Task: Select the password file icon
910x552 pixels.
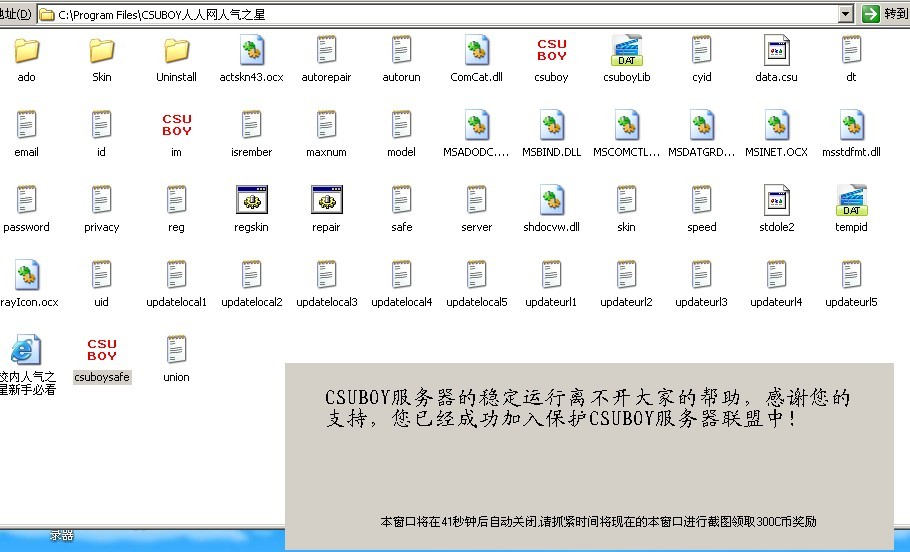Action: point(26,200)
